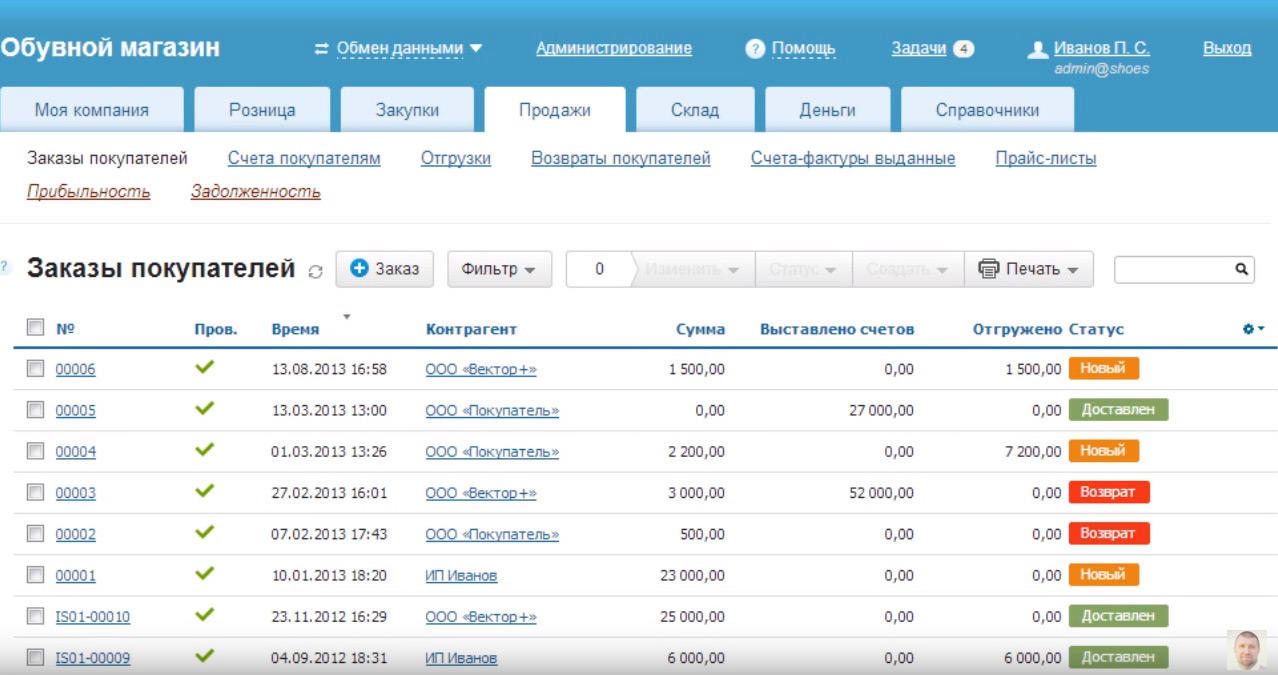This screenshot has width=1278, height=675.
Task: Create a new order with Заказ button
Action: click(x=384, y=269)
